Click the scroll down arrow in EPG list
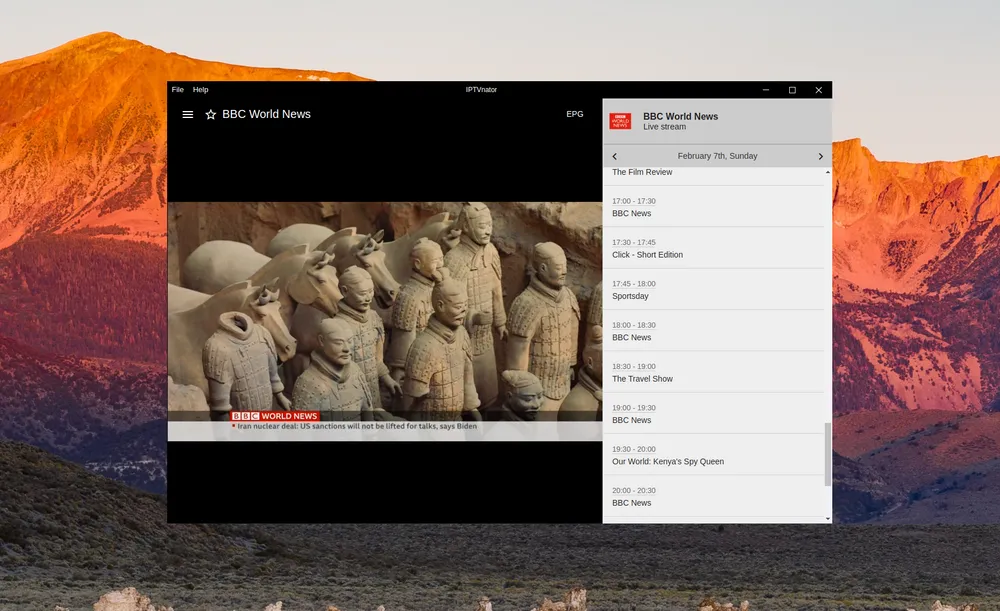 [x=827, y=519]
